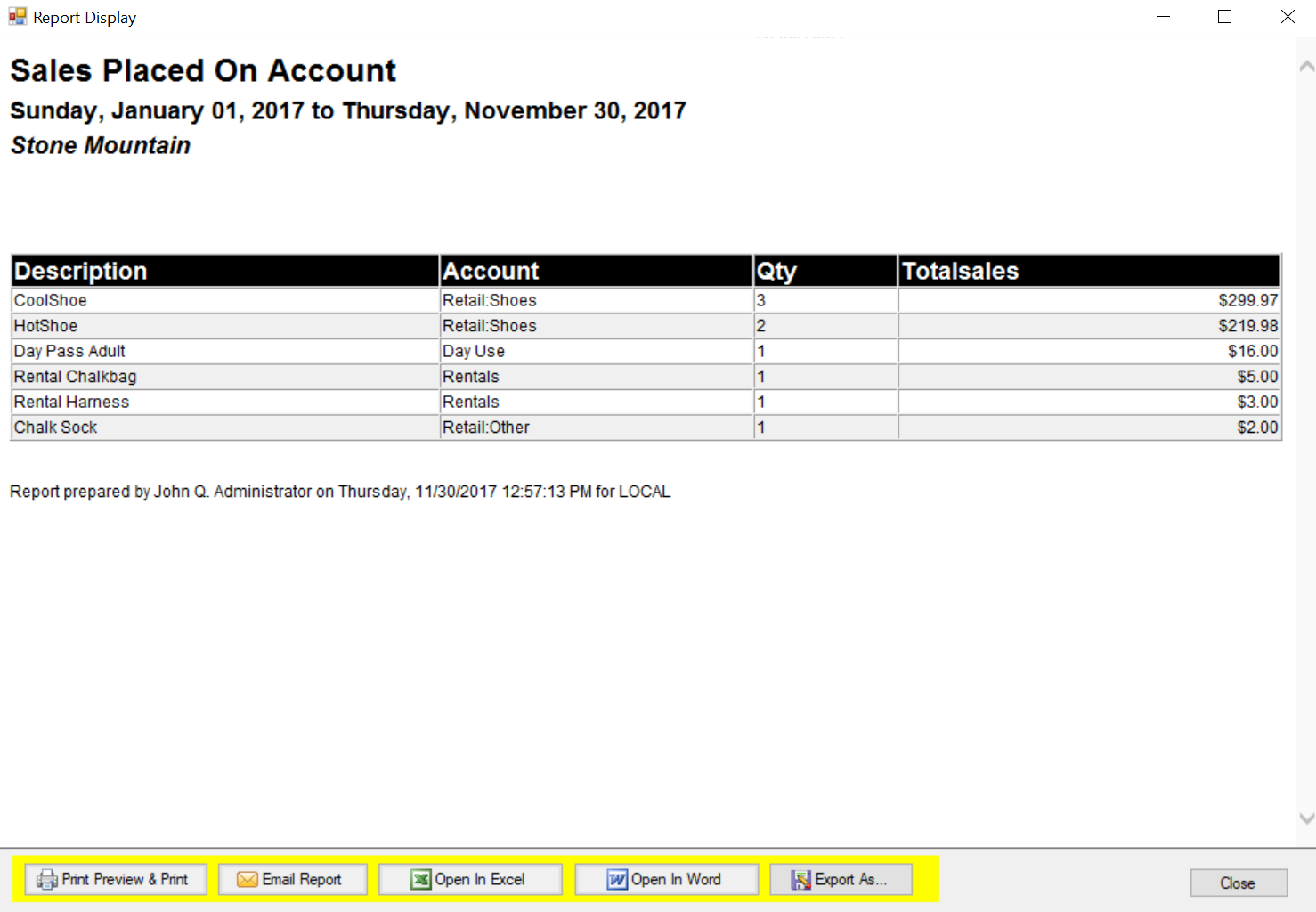Image resolution: width=1316 pixels, height=912 pixels.
Task: Close the report with Close button
Action: pyautogui.click(x=1239, y=883)
